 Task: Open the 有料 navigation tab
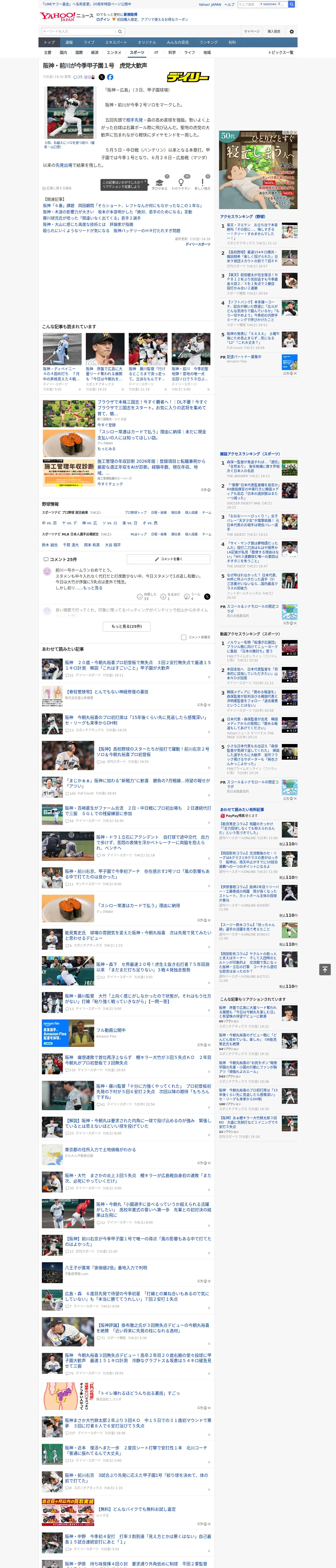[232, 43]
